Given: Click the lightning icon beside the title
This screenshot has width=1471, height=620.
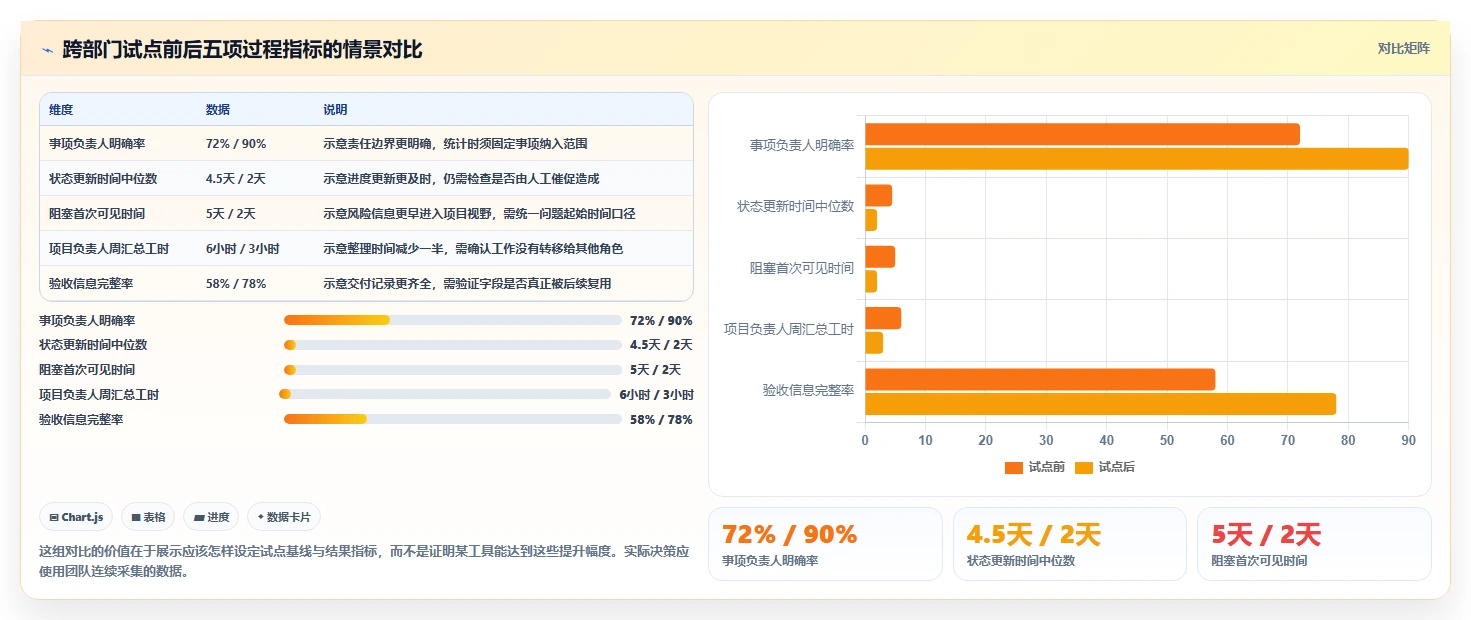Looking at the screenshot, I should [x=47, y=50].
